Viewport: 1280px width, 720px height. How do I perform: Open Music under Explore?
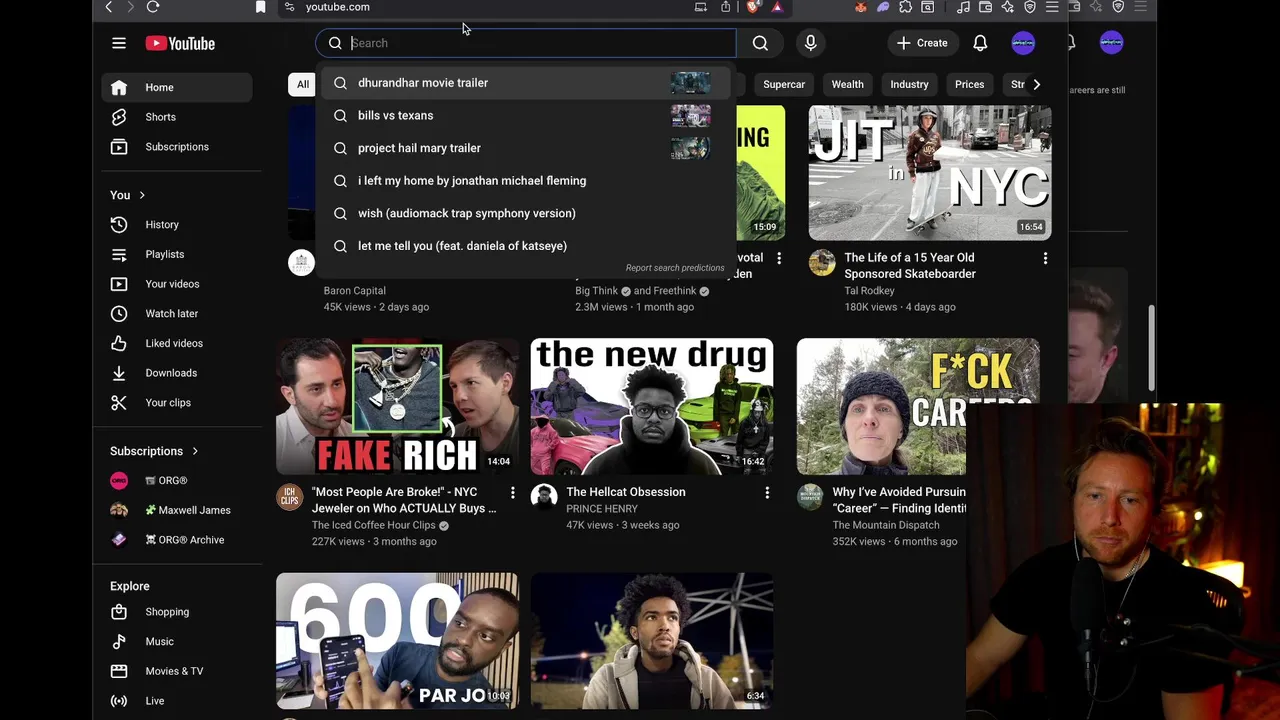(x=177, y=642)
